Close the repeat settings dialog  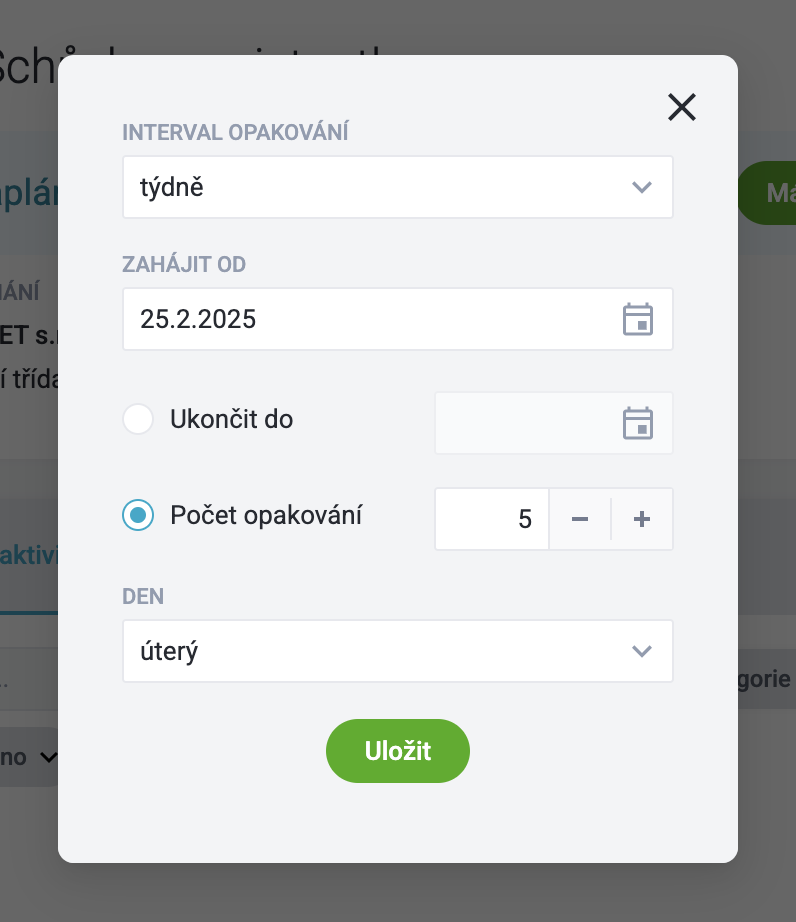[x=682, y=107]
